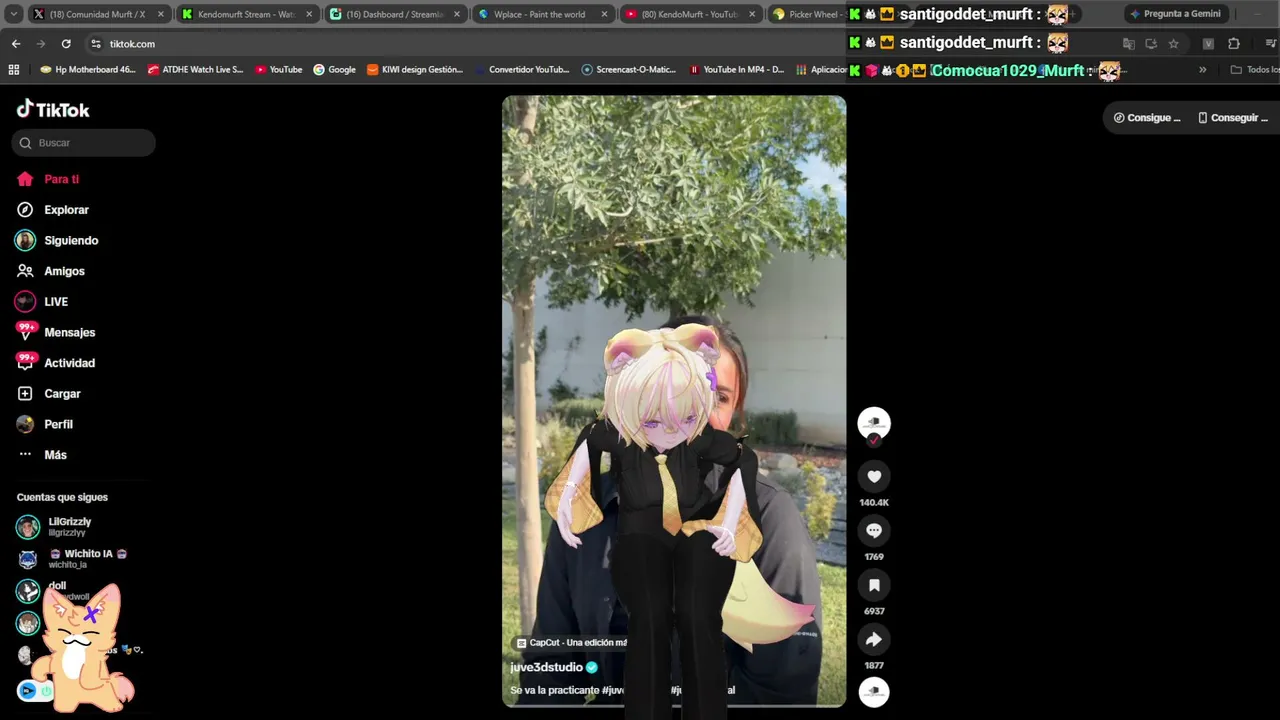Open the Todos los marcadores folder
Image resolution: width=1280 pixels, height=720 pixels.
pyautogui.click(x=1255, y=70)
